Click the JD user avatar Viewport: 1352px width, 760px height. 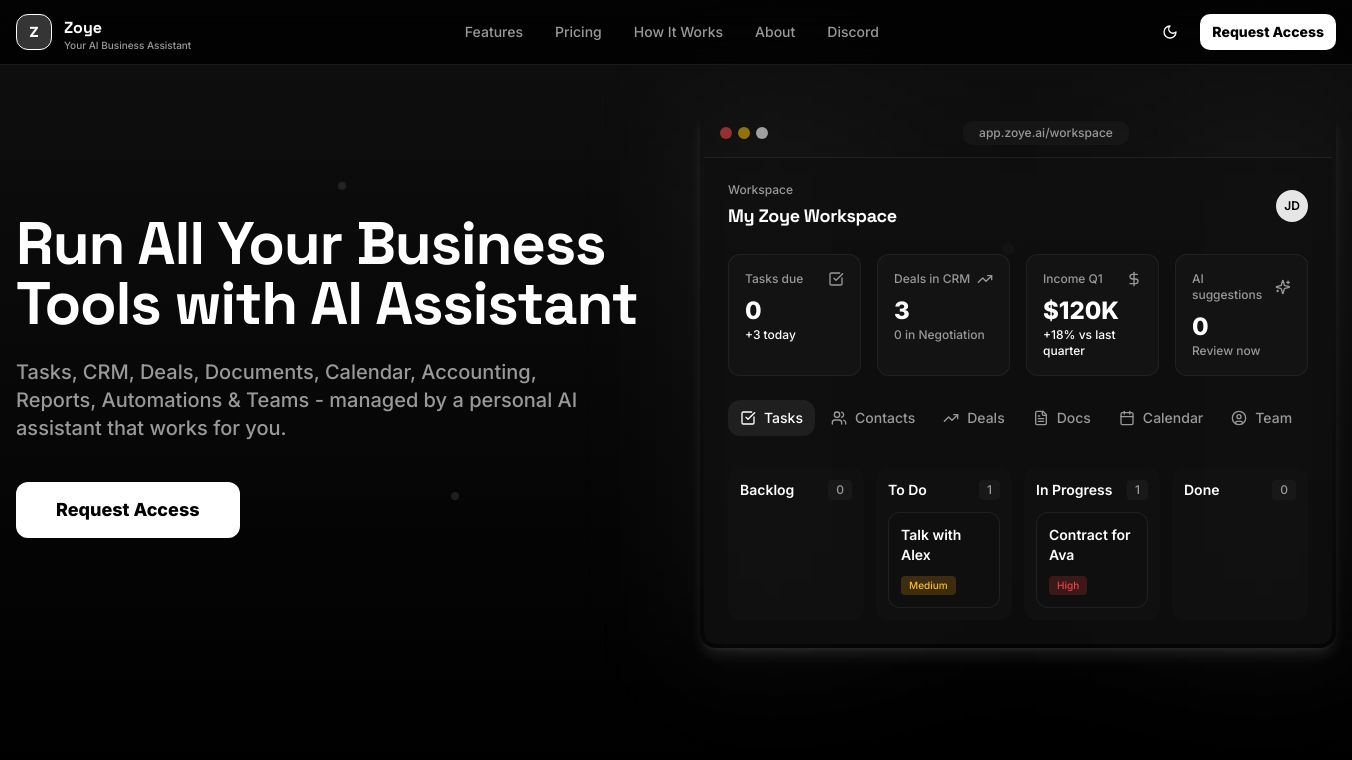[x=1292, y=206]
